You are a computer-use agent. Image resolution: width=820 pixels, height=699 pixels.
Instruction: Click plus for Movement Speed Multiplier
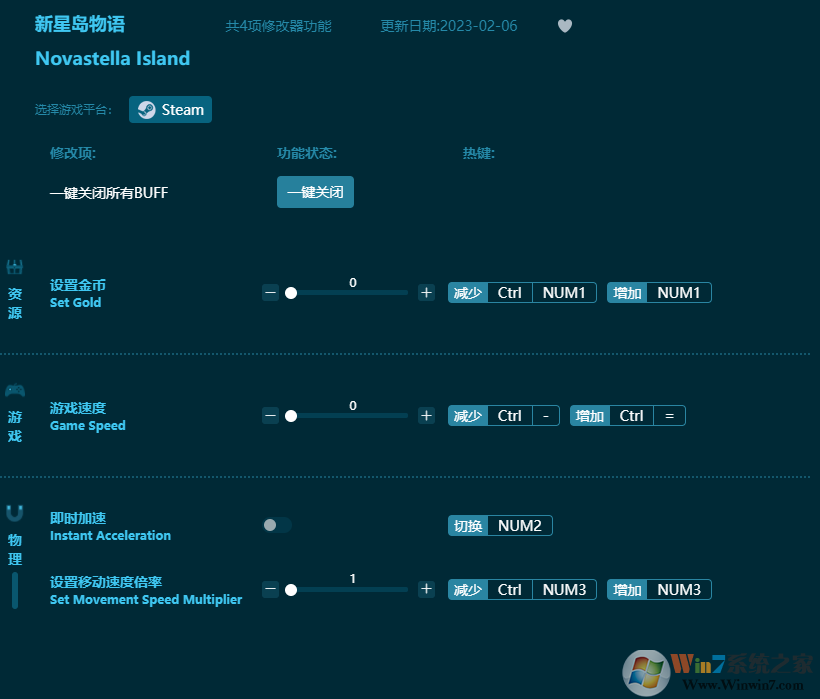tap(426, 590)
